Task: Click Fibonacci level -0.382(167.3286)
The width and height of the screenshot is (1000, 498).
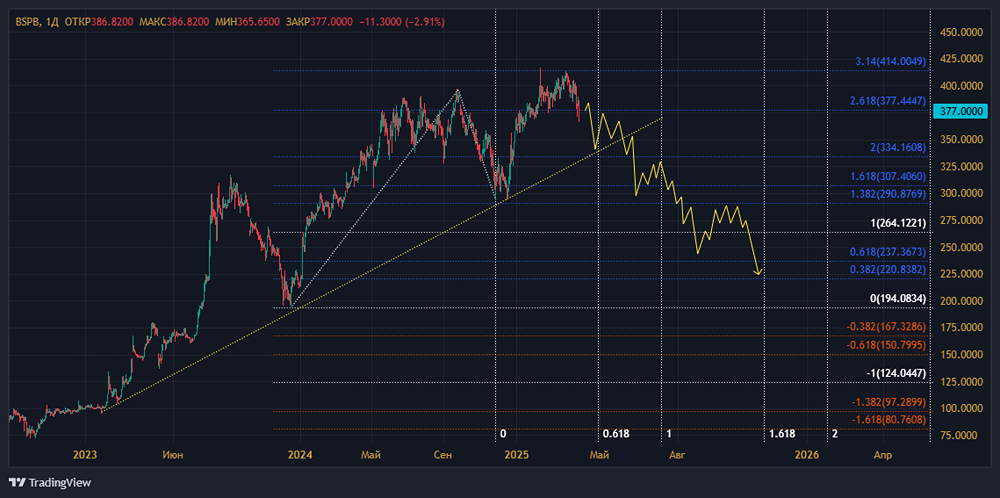Action: click(886, 326)
